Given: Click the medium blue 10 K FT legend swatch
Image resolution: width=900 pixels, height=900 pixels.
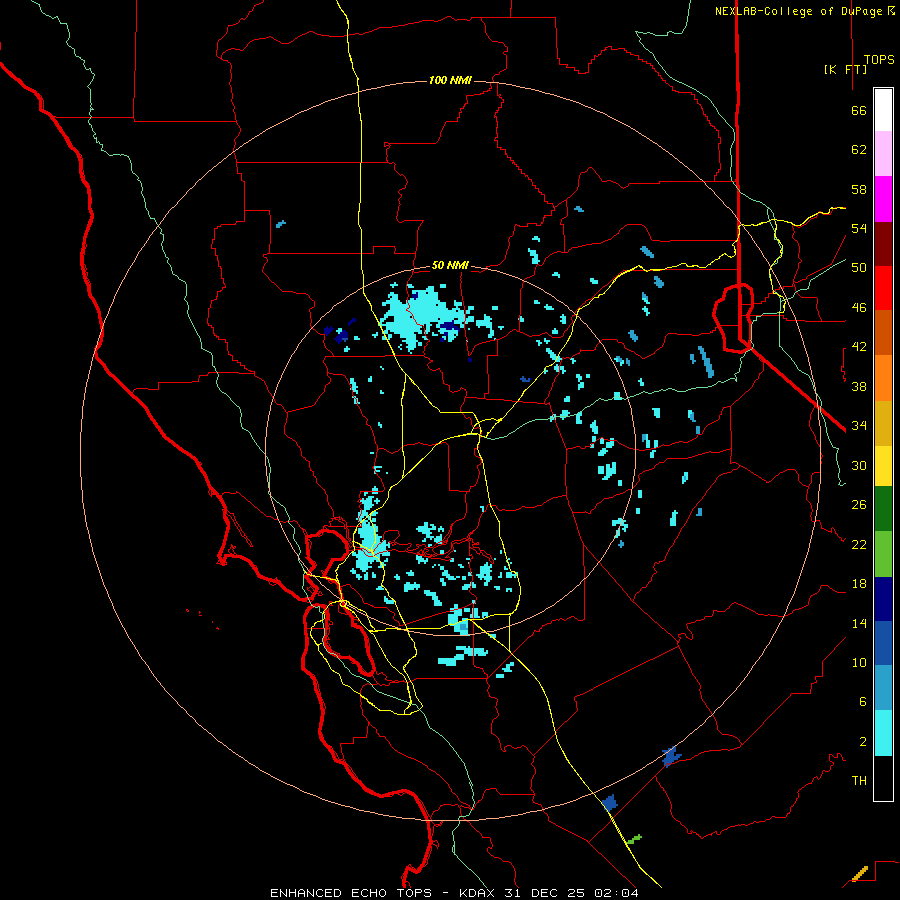Looking at the screenshot, I should (883, 643).
